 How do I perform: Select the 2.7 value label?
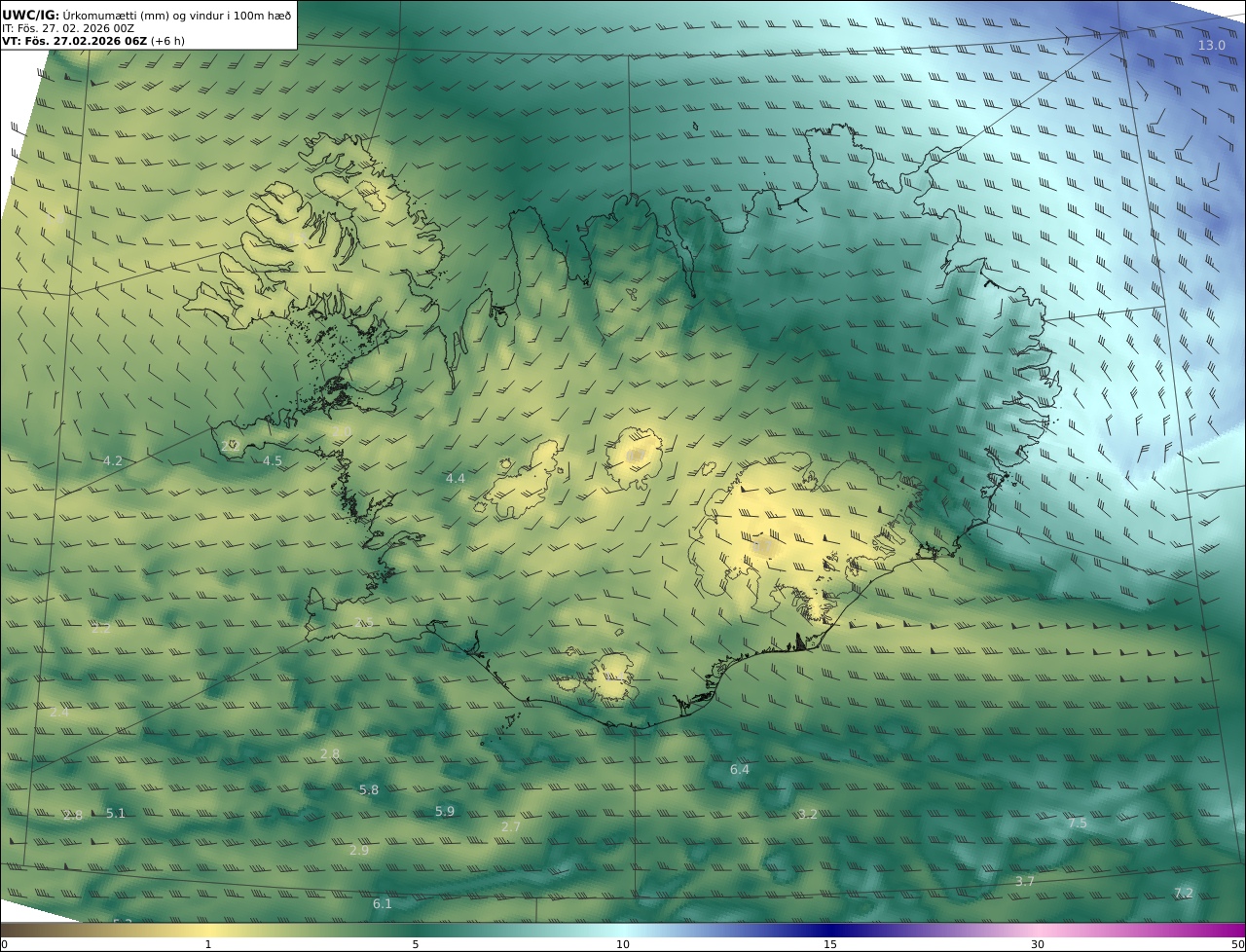click(x=511, y=826)
